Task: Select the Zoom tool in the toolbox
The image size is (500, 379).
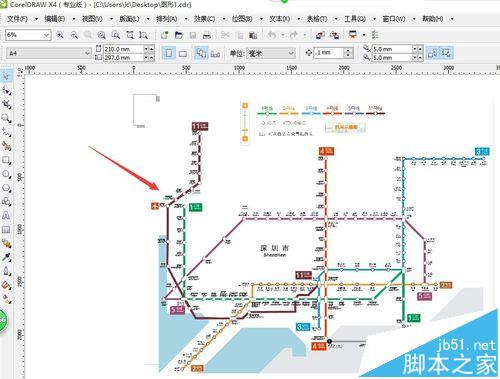Action: point(6,118)
